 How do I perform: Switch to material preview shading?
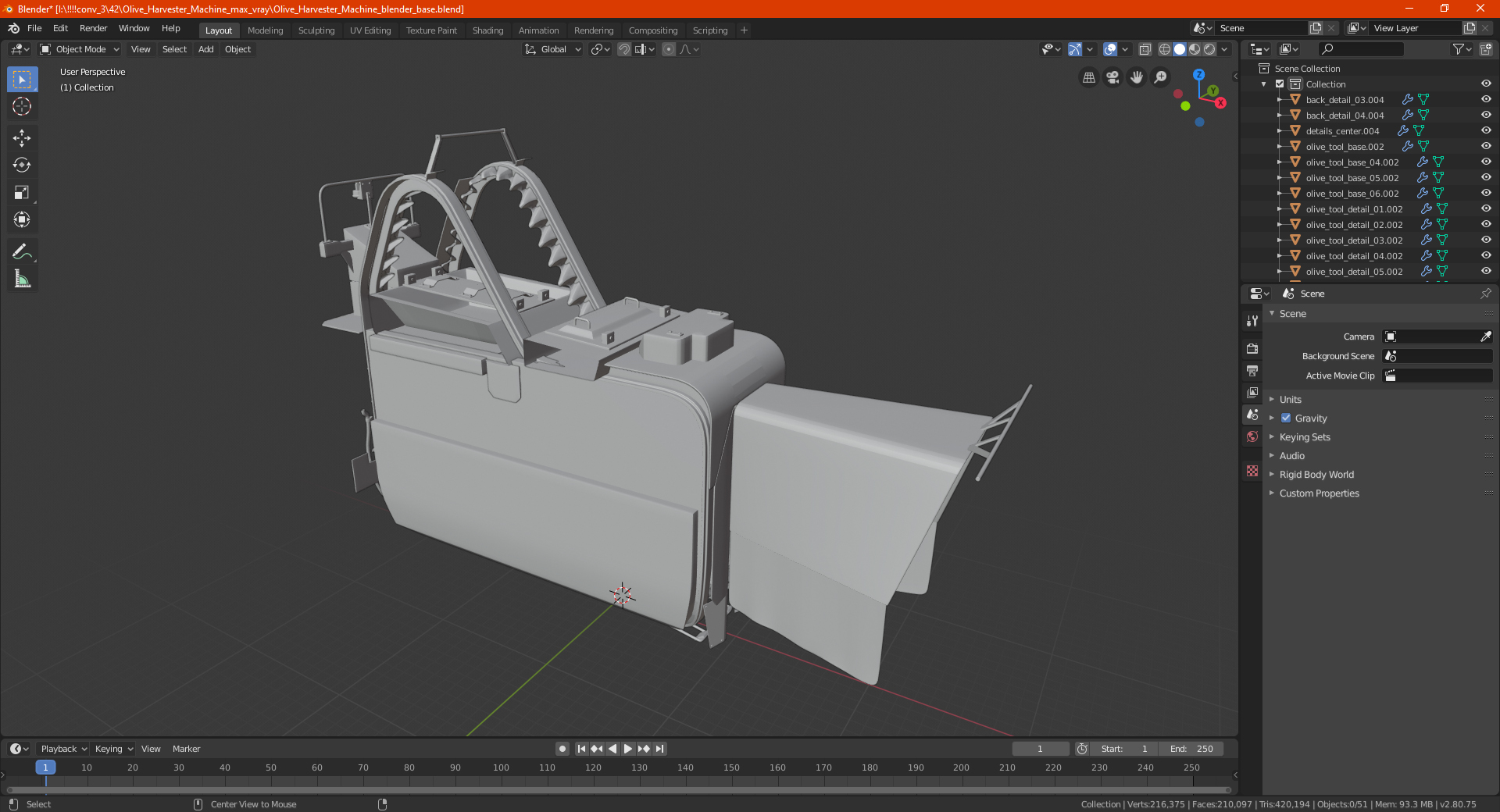[1195, 49]
